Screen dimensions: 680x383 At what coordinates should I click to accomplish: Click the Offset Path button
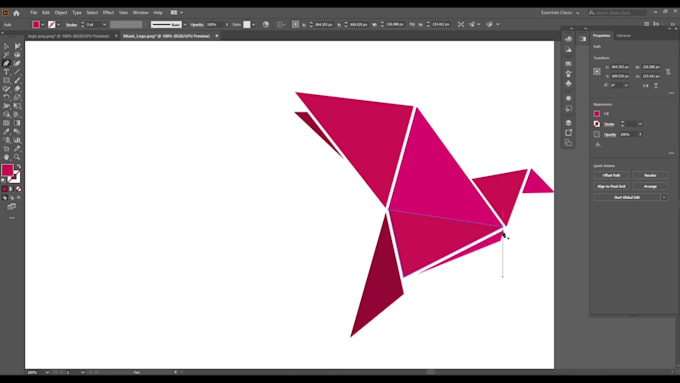[611, 175]
